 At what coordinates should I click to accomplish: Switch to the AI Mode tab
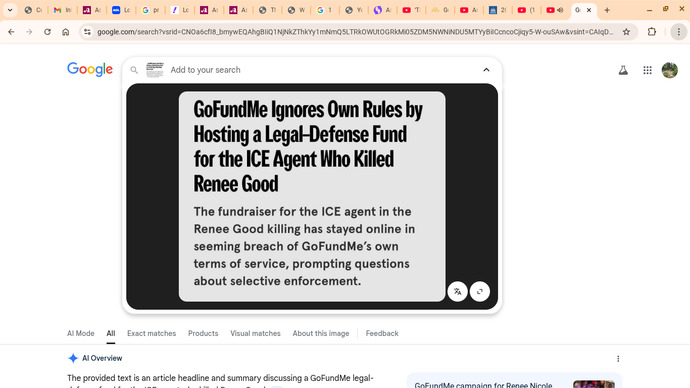[x=81, y=333]
